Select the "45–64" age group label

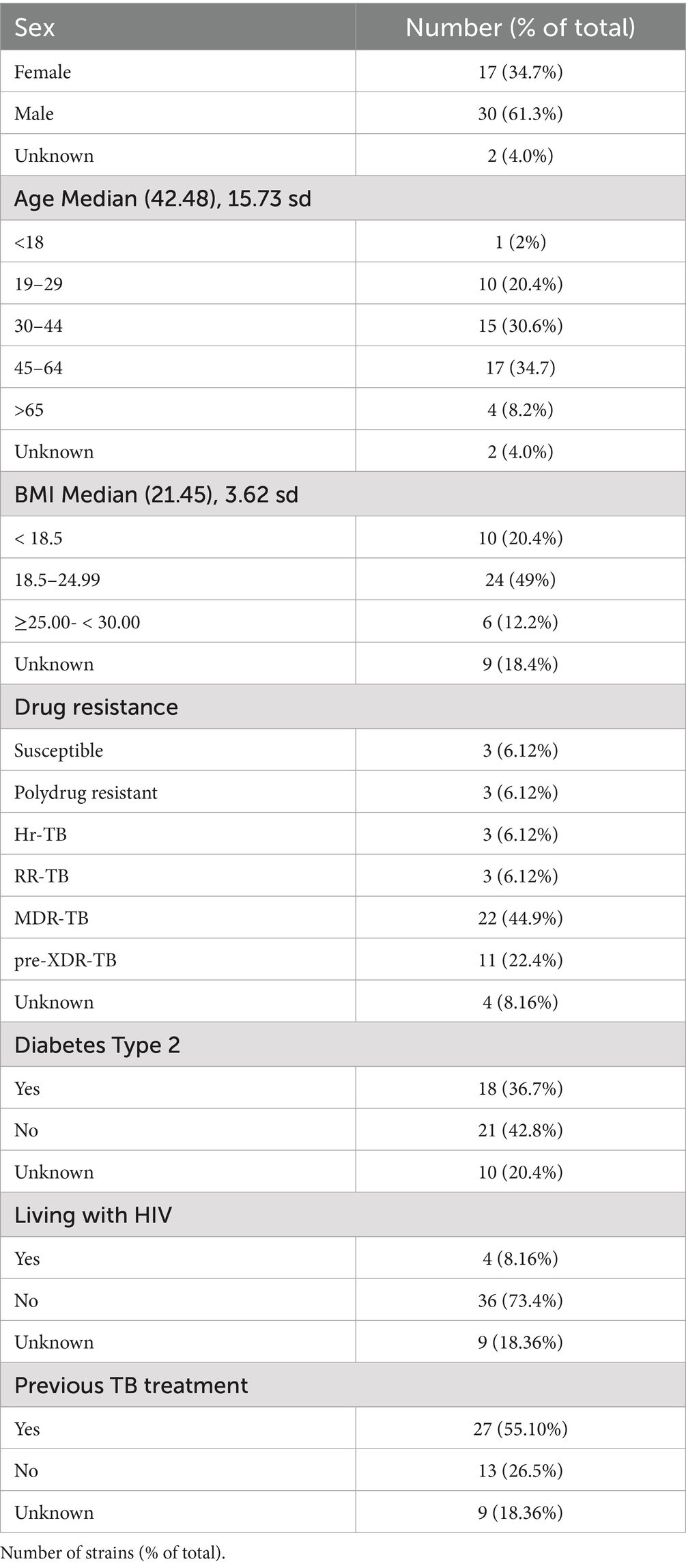coord(38,368)
